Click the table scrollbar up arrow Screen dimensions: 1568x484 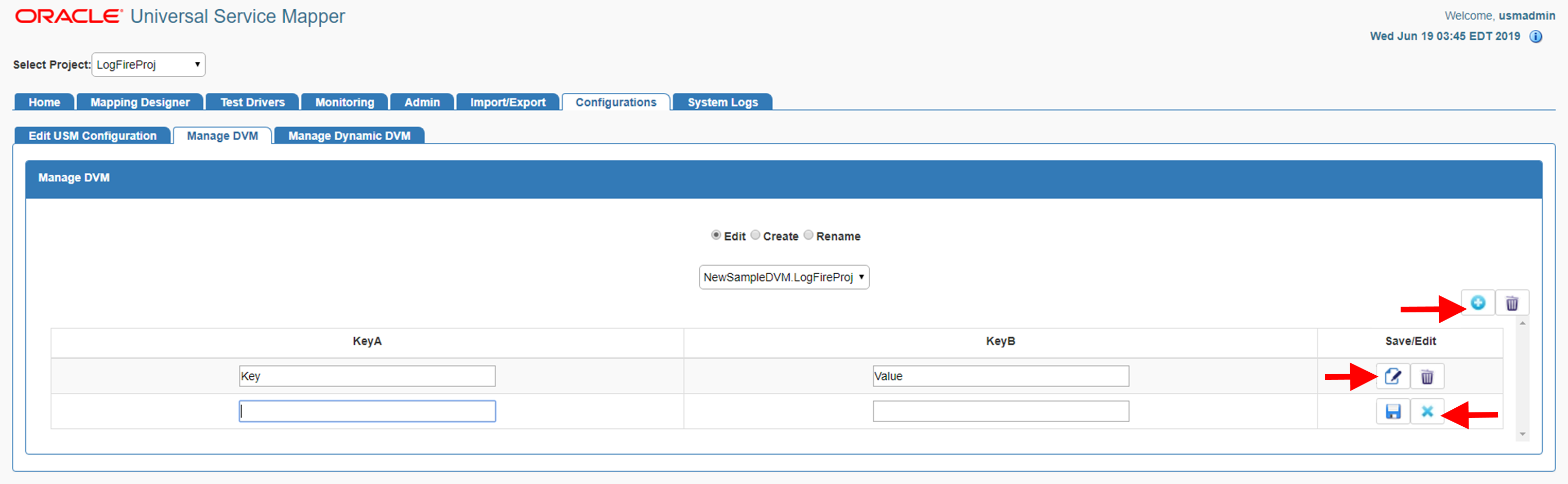1522,323
